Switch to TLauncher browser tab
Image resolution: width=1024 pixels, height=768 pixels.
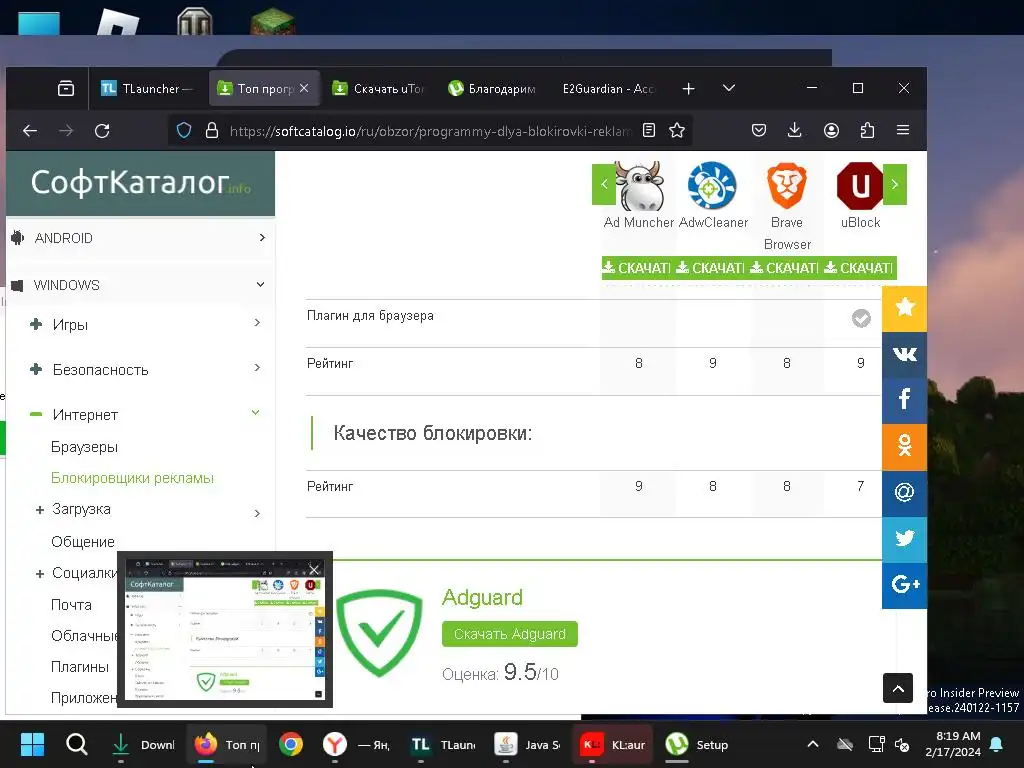coord(147,88)
